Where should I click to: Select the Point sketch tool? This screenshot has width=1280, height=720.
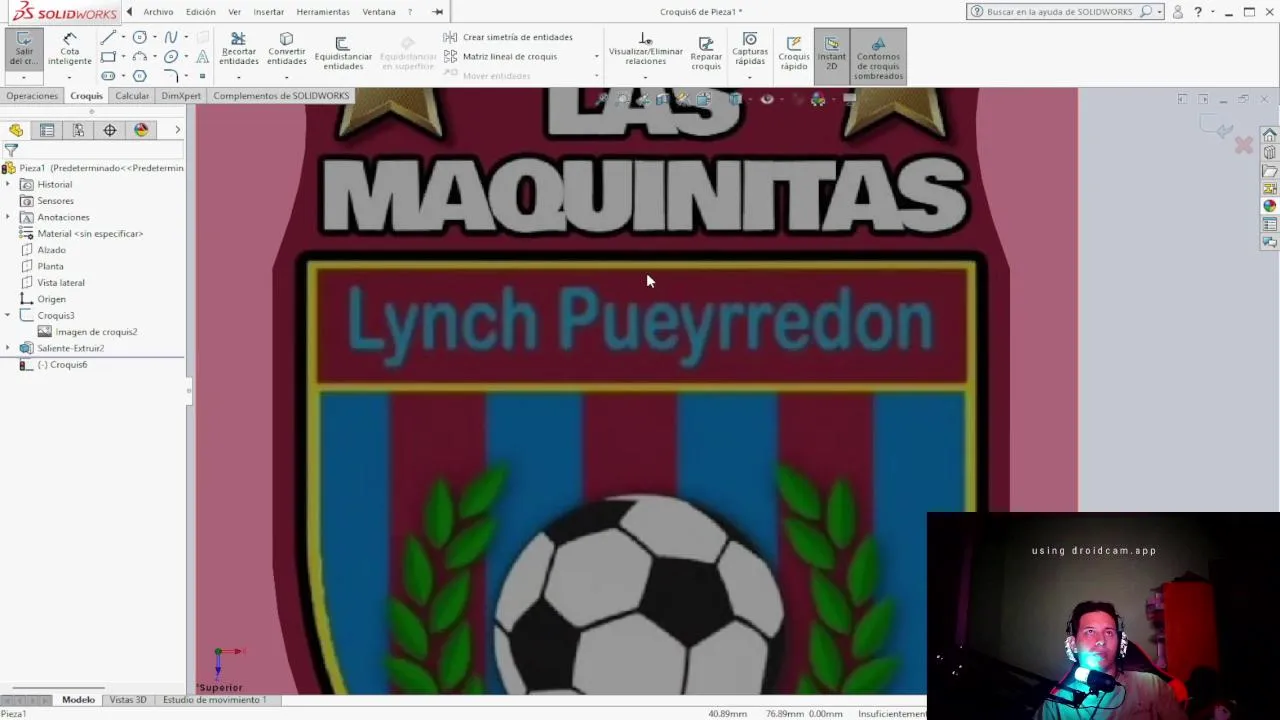pos(202,76)
